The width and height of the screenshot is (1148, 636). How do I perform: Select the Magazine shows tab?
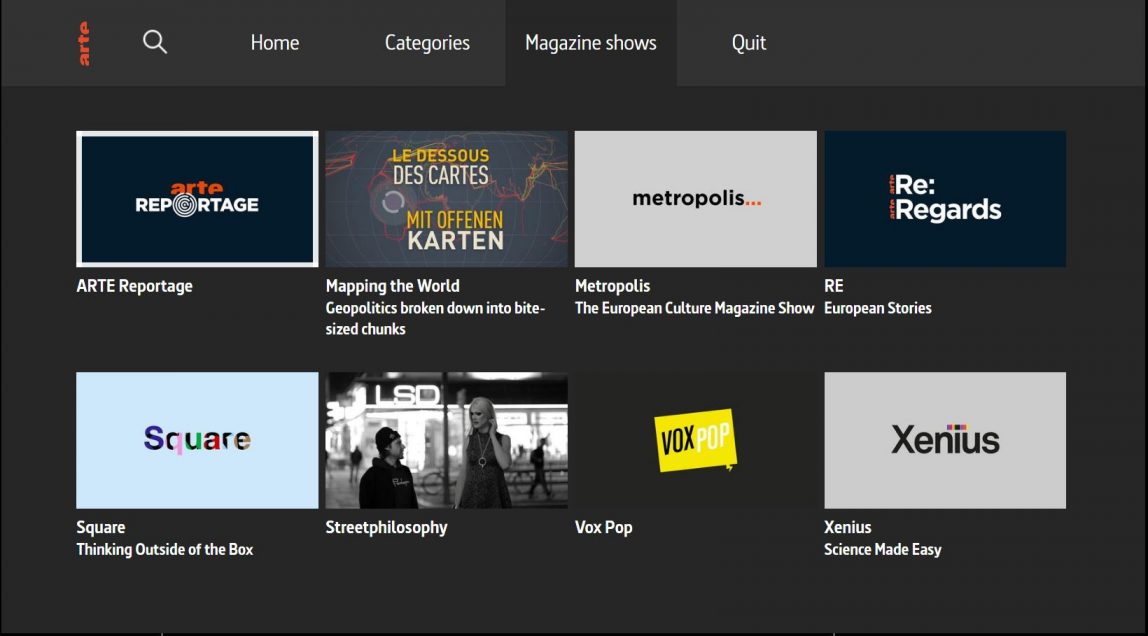point(591,42)
